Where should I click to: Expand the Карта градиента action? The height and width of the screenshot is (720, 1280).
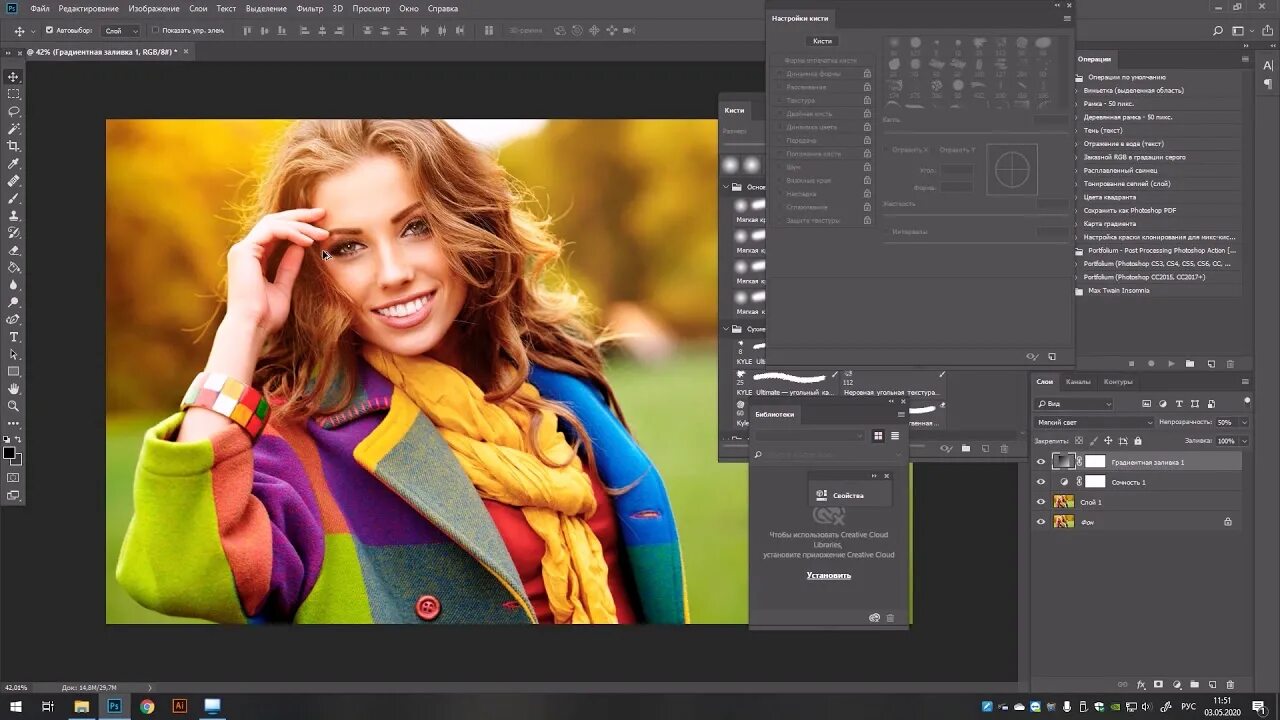(x=1078, y=223)
